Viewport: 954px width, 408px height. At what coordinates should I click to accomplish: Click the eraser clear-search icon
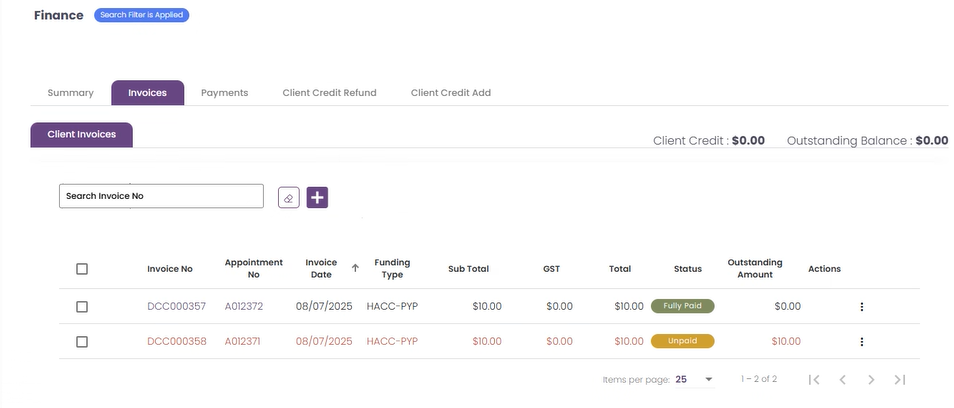coord(288,198)
